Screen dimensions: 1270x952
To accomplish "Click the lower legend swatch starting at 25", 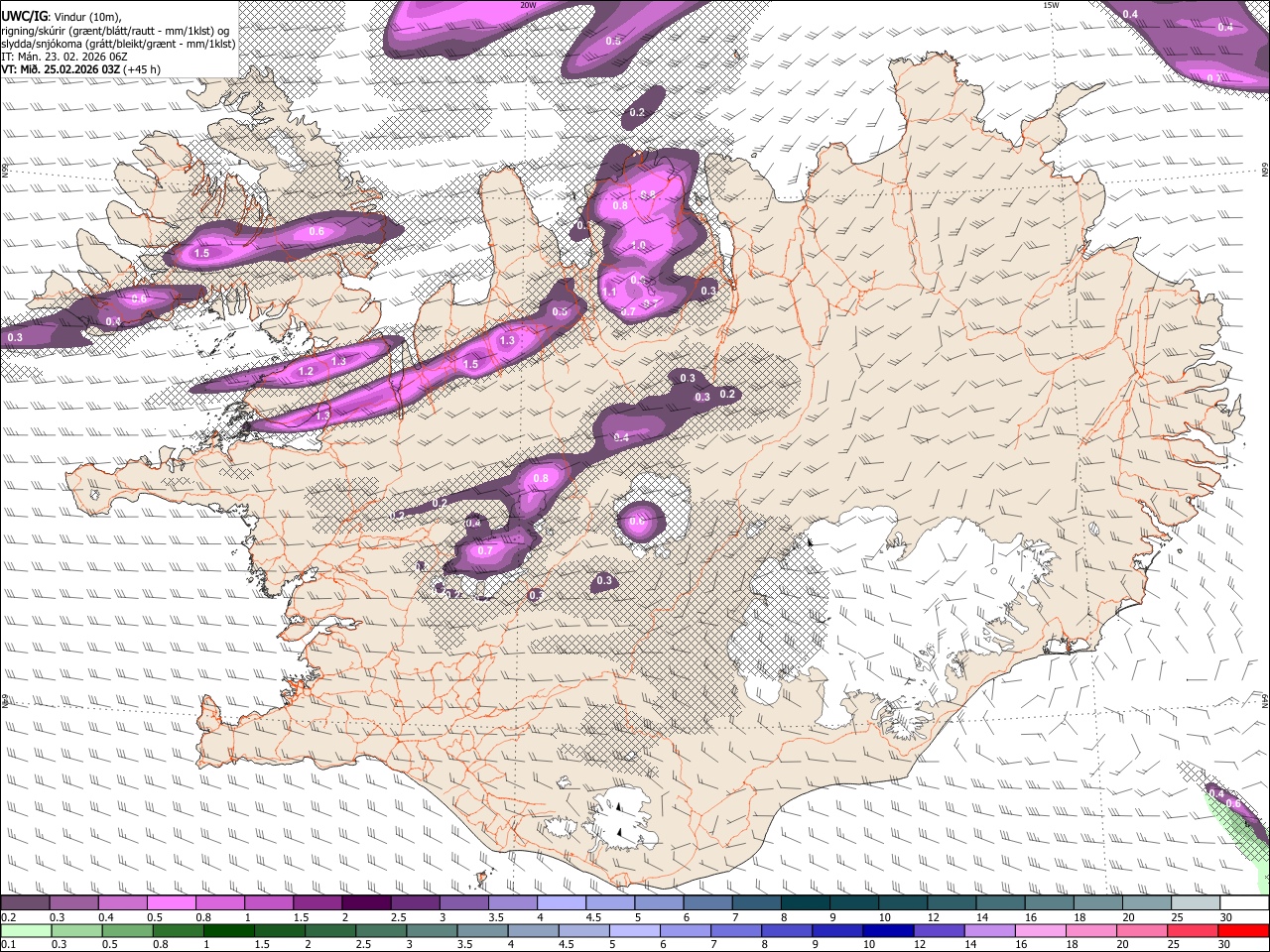I will click(x=1191, y=930).
